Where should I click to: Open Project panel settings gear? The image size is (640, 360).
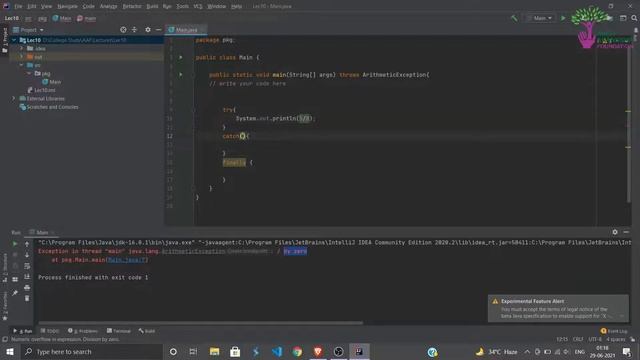tap(148, 30)
